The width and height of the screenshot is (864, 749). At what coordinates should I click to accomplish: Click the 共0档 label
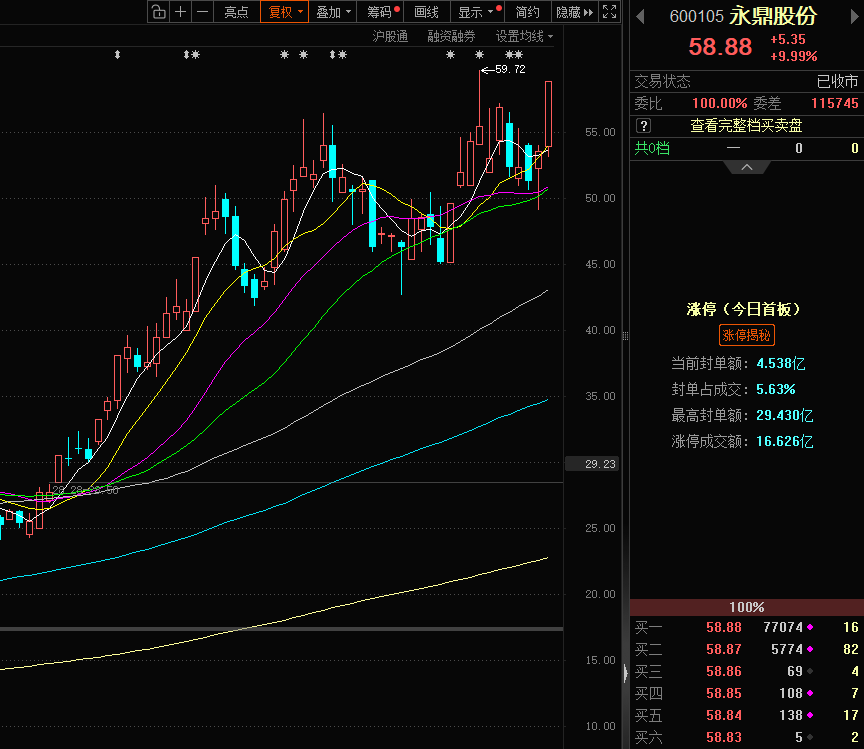652,148
